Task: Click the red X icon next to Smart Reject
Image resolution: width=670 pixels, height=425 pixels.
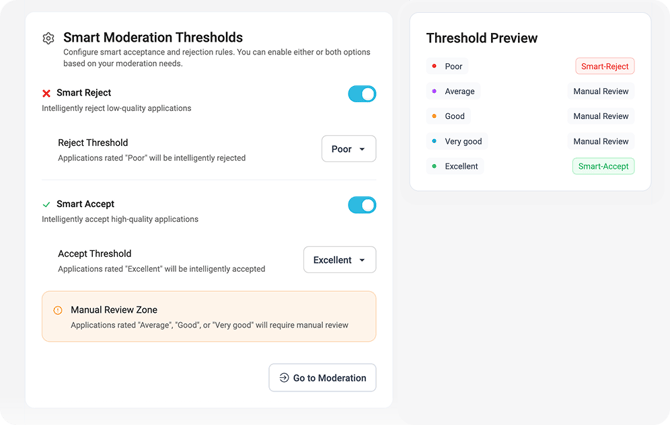Action: point(46,93)
